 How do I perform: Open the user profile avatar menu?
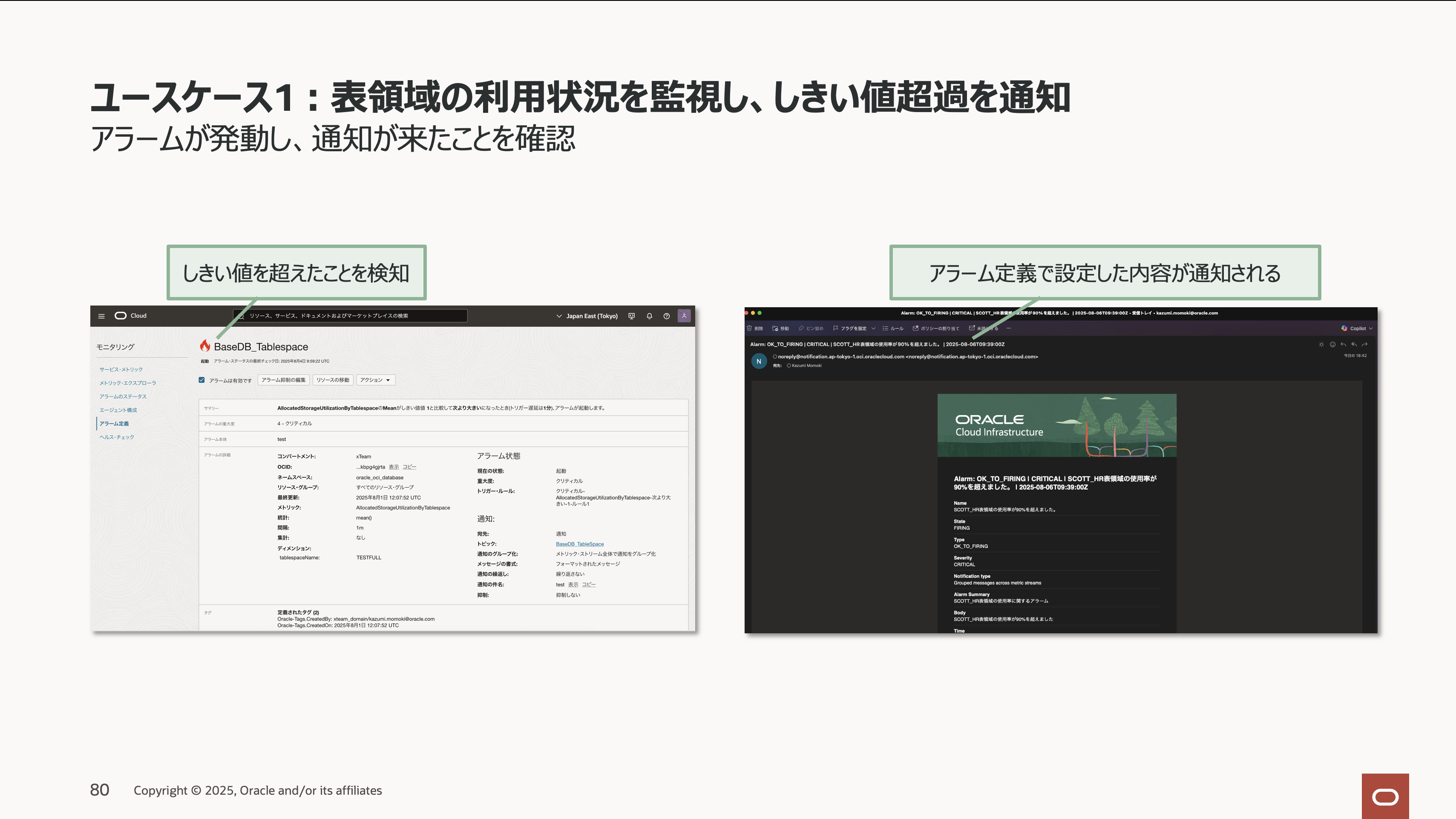684,316
